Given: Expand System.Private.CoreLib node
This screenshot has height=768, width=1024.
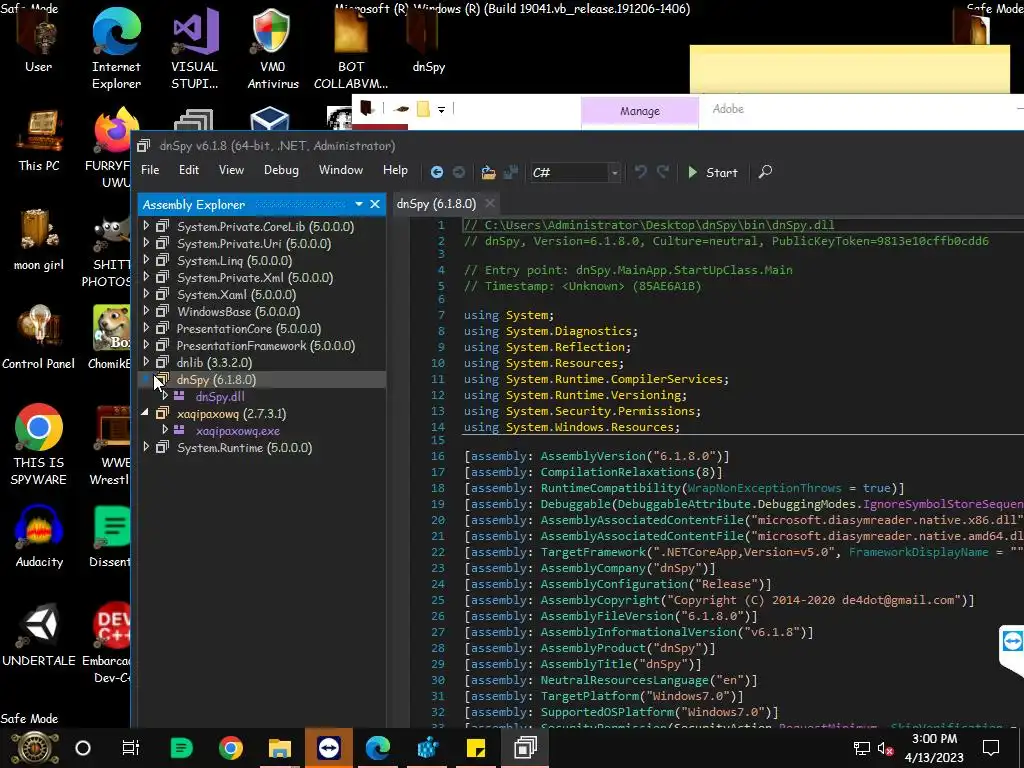Looking at the screenshot, I should click(146, 226).
